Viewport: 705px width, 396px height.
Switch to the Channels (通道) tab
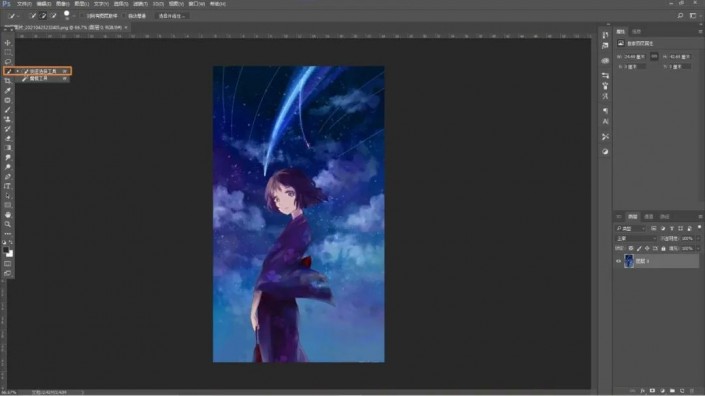click(x=648, y=217)
